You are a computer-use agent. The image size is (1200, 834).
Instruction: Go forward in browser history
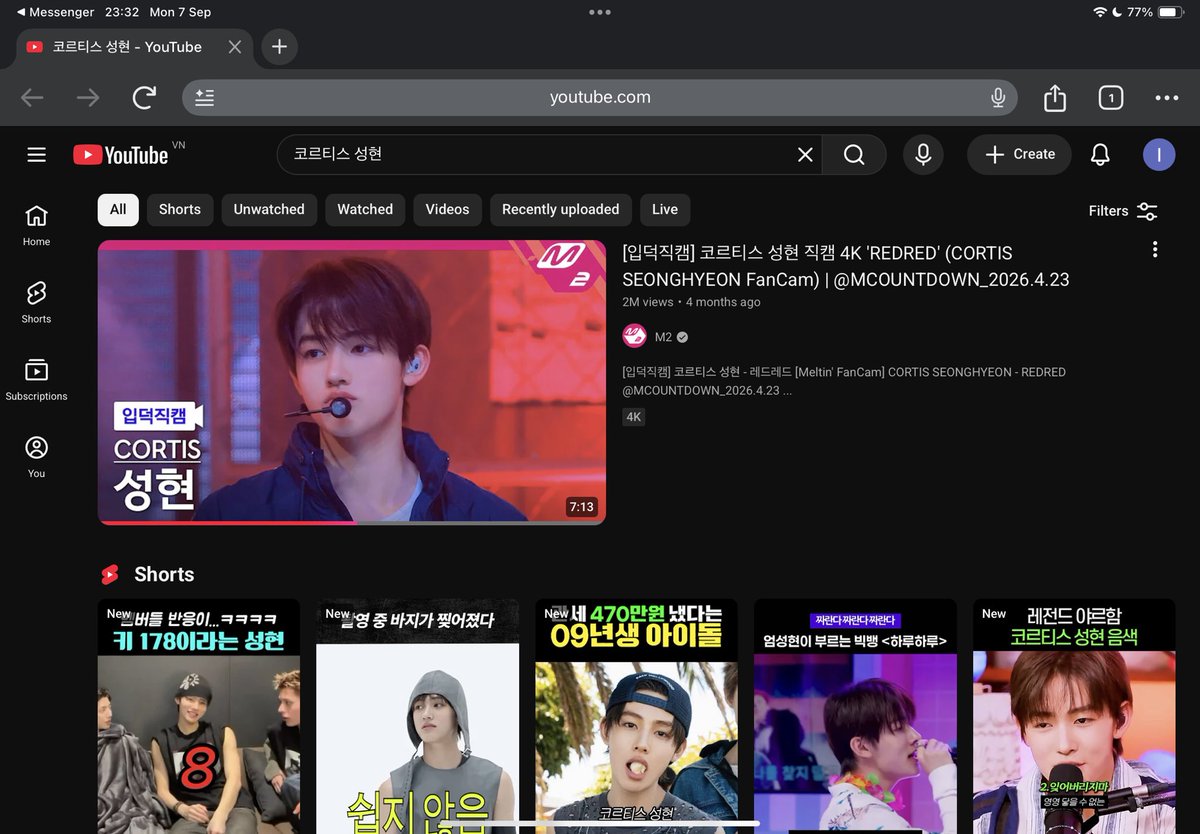88,97
